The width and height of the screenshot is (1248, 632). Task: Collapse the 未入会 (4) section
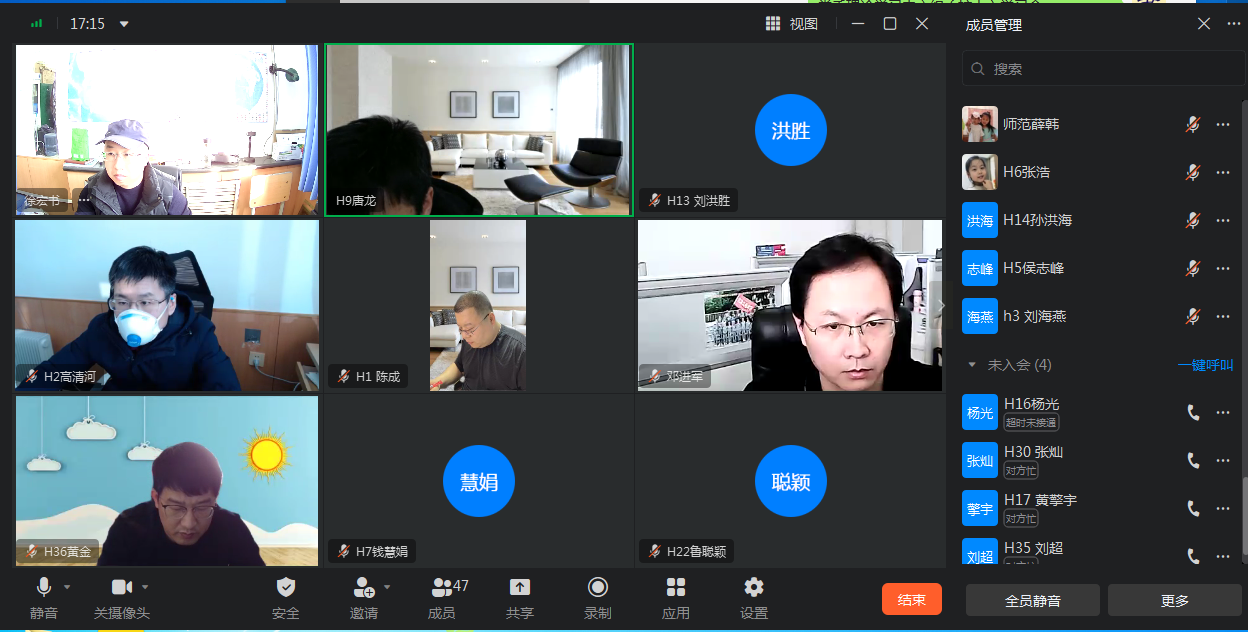[971, 365]
